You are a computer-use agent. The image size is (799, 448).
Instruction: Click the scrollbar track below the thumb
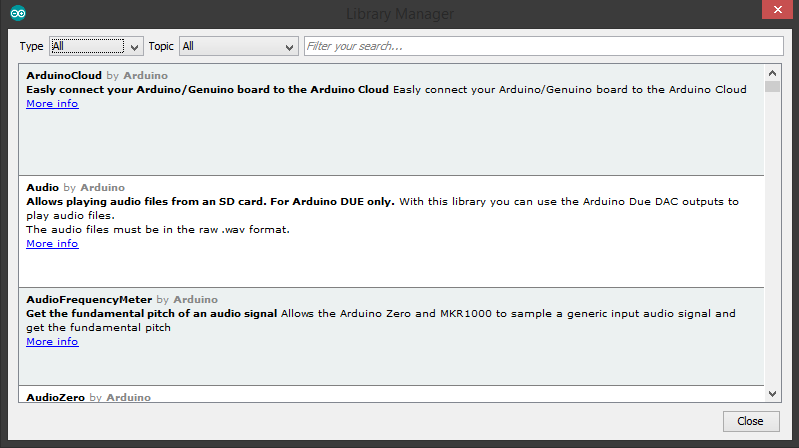773,240
